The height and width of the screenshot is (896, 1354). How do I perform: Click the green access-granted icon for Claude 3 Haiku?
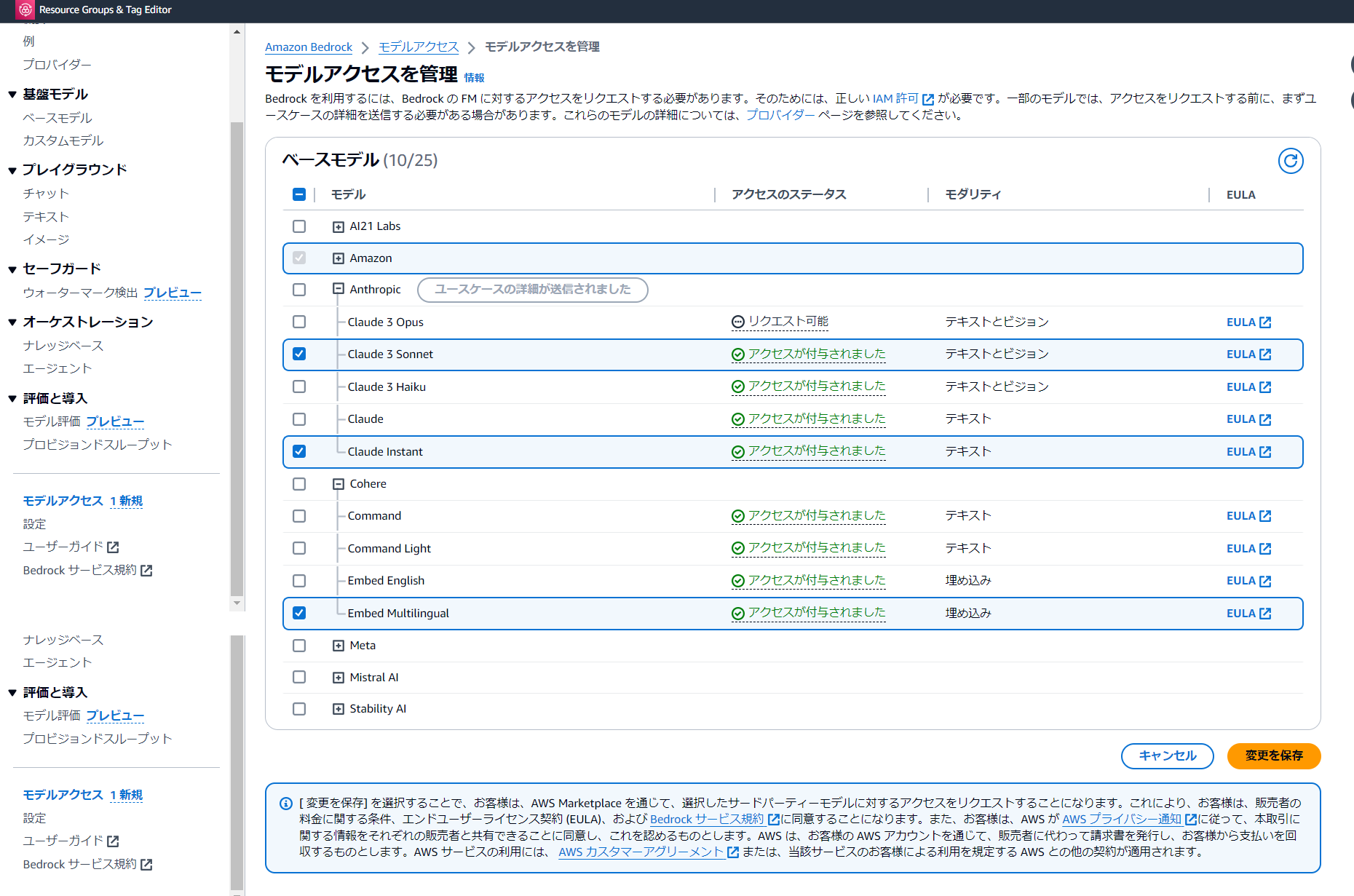pyautogui.click(x=738, y=386)
